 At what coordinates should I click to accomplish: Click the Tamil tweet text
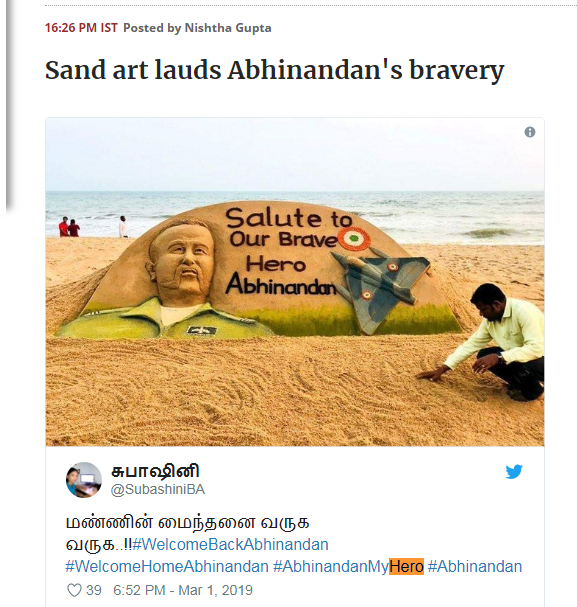click(x=187, y=533)
